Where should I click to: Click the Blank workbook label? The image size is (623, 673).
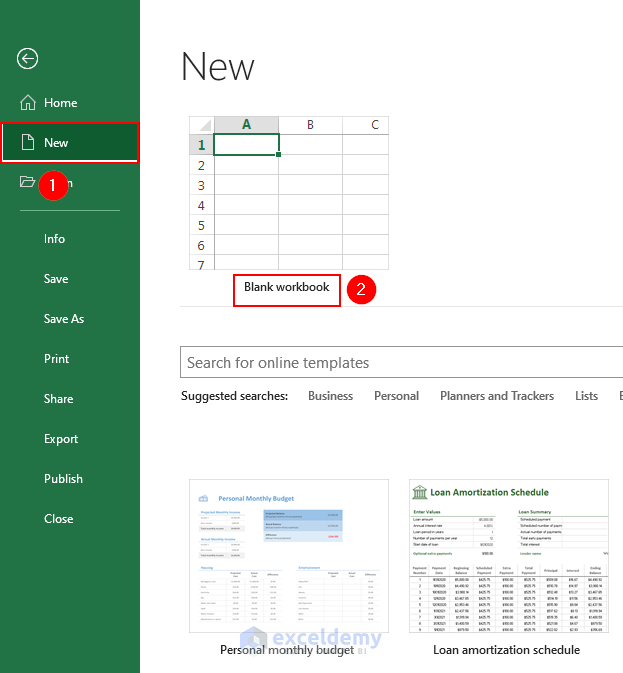pos(287,287)
